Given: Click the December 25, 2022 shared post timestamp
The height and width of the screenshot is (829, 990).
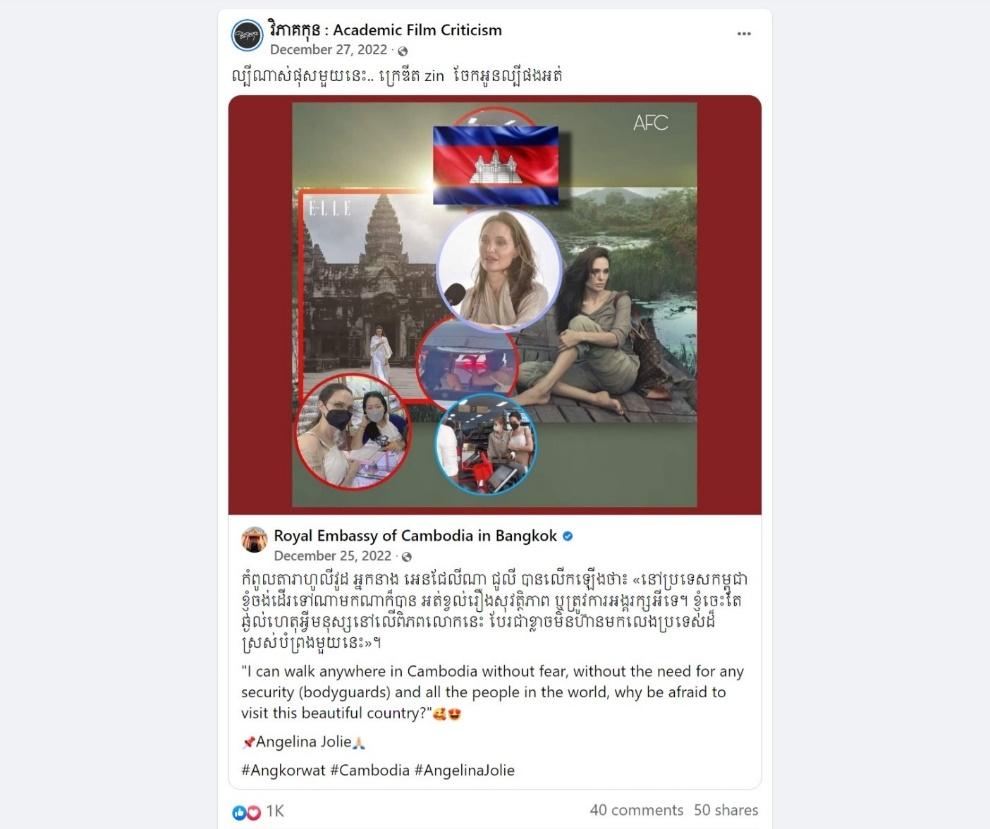Looking at the screenshot, I should point(333,556).
